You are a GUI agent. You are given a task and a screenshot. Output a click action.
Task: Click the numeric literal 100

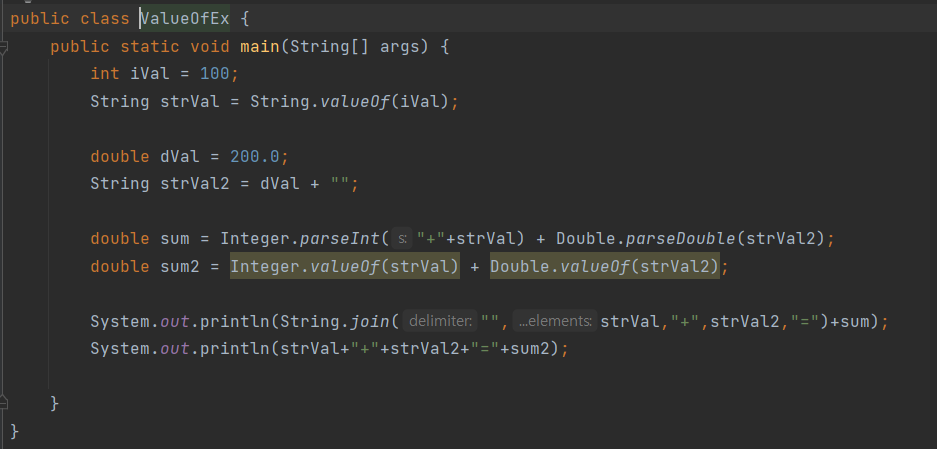[x=215, y=74]
